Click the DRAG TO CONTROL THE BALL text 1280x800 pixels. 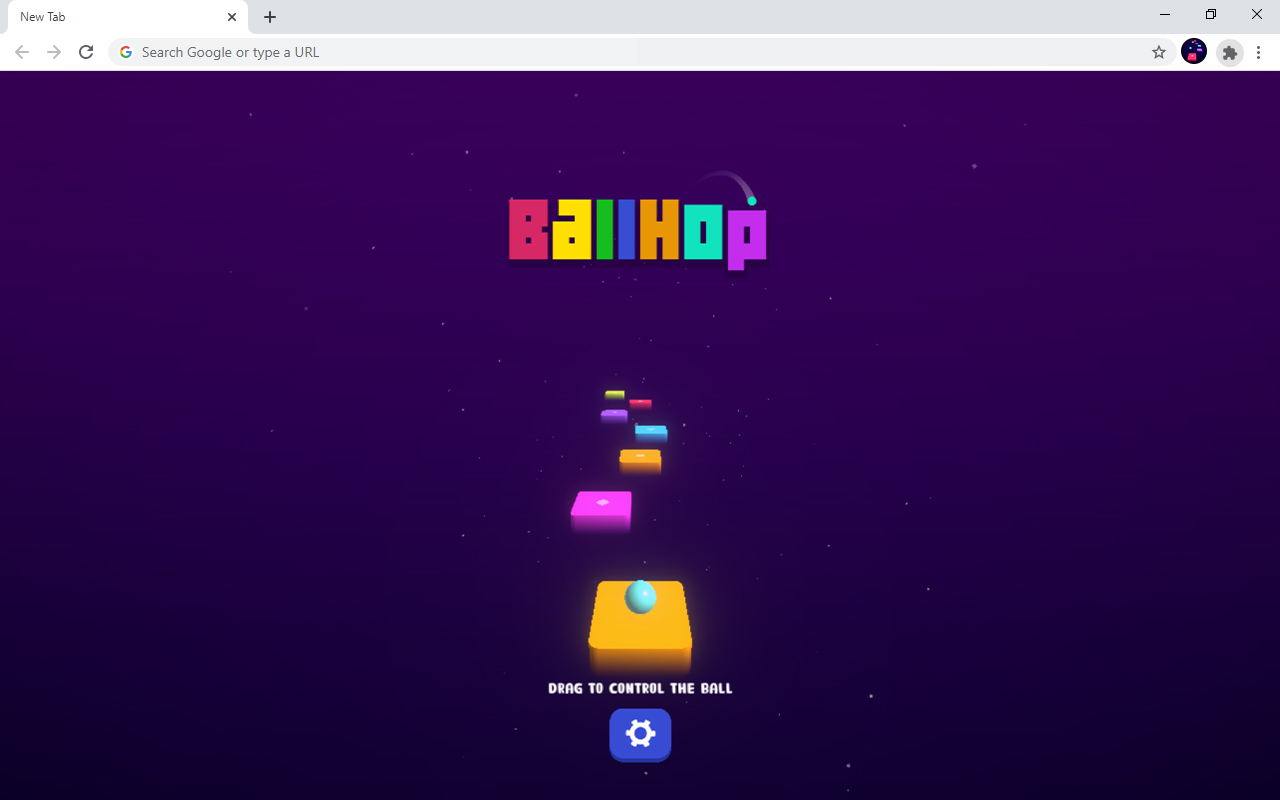[x=640, y=688]
